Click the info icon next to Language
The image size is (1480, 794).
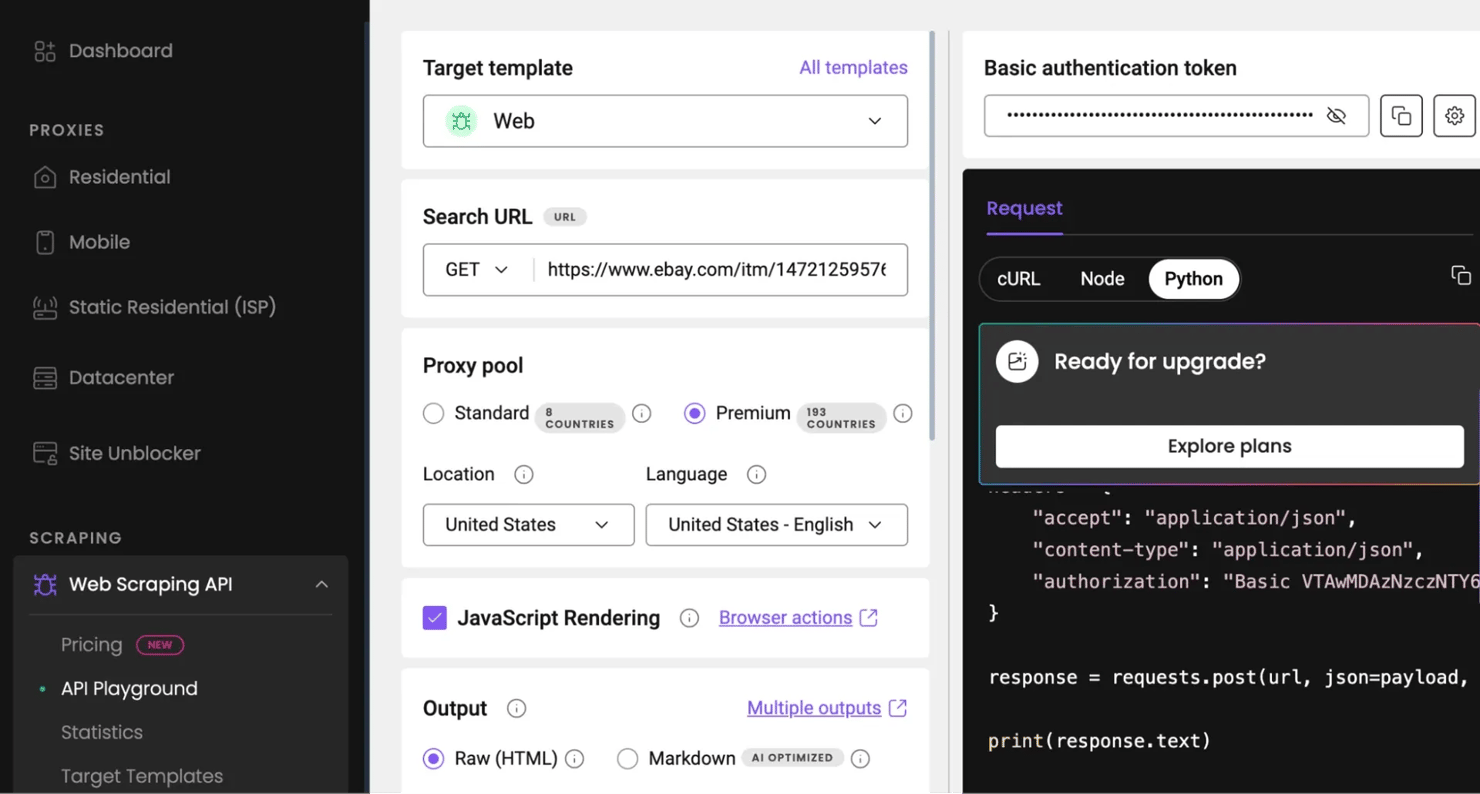[756, 474]
